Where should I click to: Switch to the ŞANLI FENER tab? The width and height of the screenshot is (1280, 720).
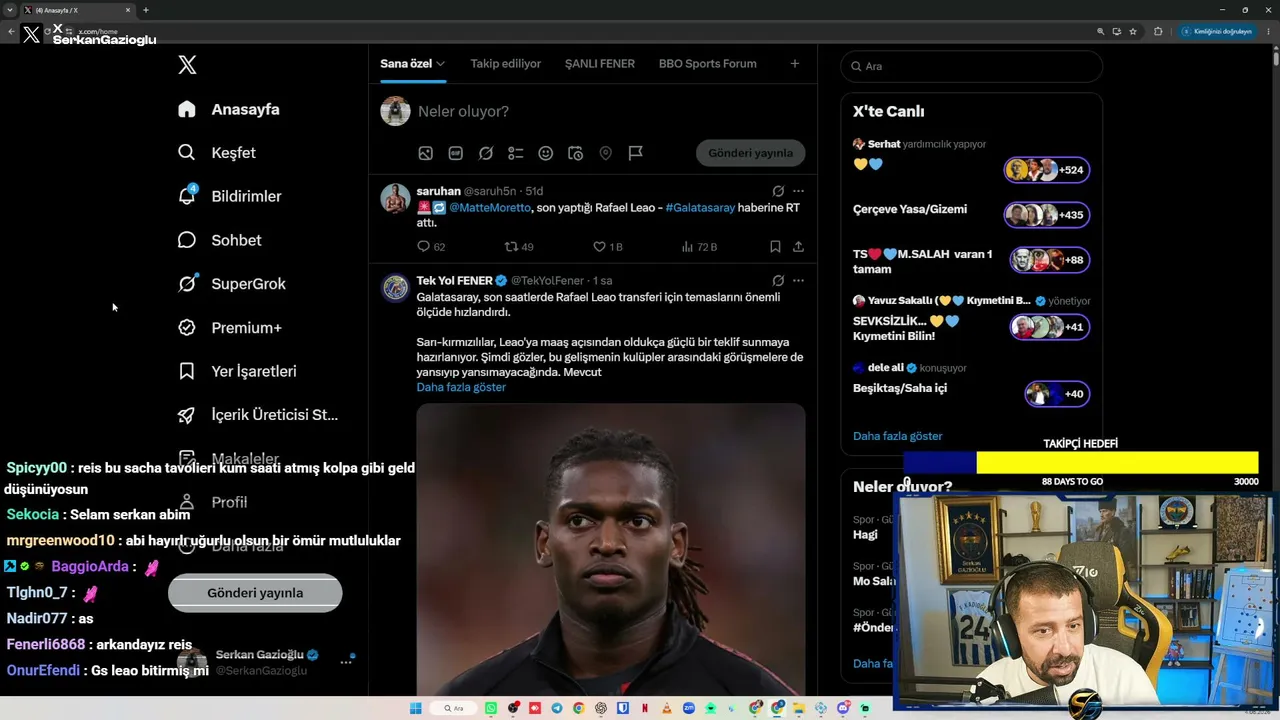point(600,64)
